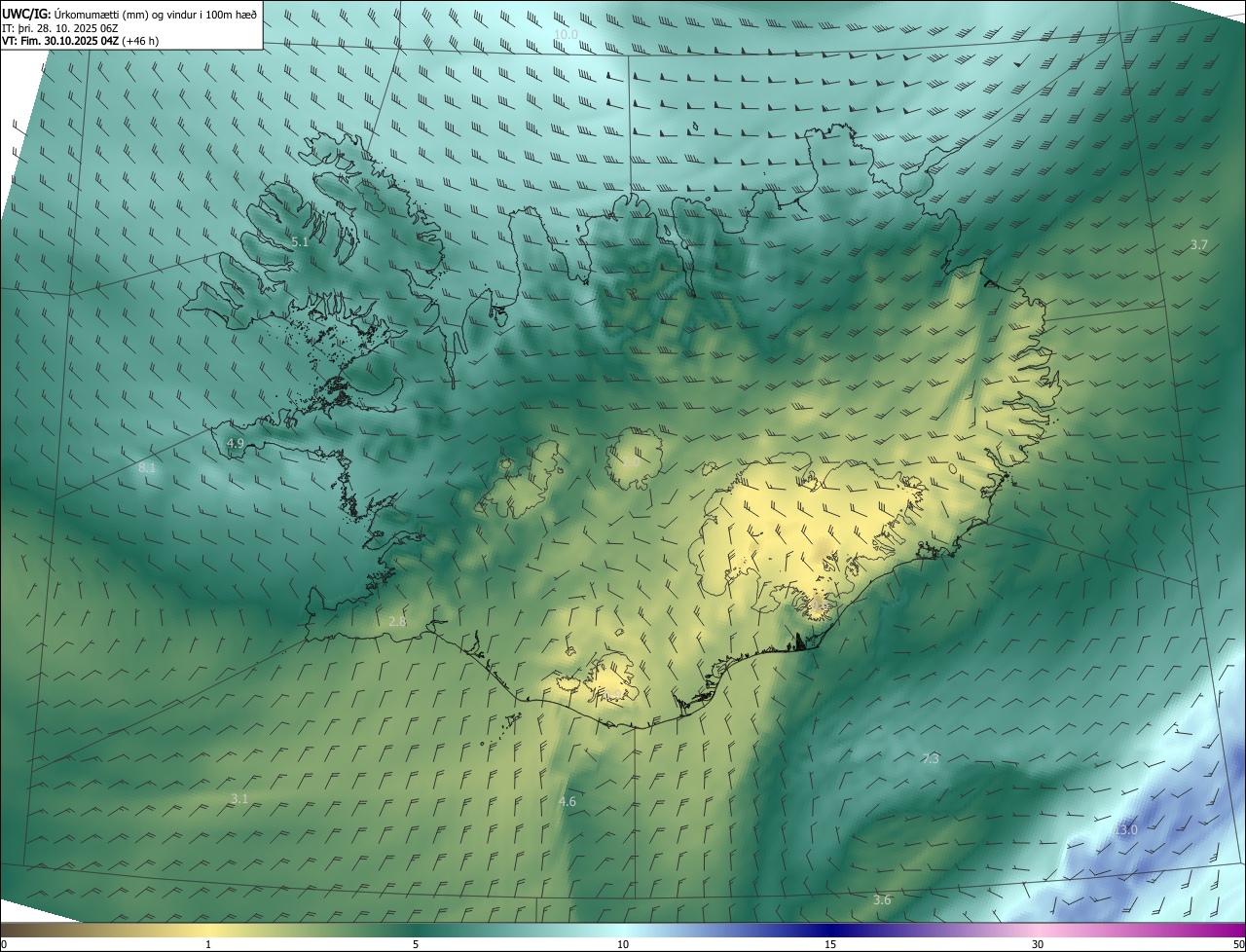This screenshot has height=952, width=1246.
Task: Click the precipitation value 10.0 over the sea to the north
Action: tap(566, 34)
